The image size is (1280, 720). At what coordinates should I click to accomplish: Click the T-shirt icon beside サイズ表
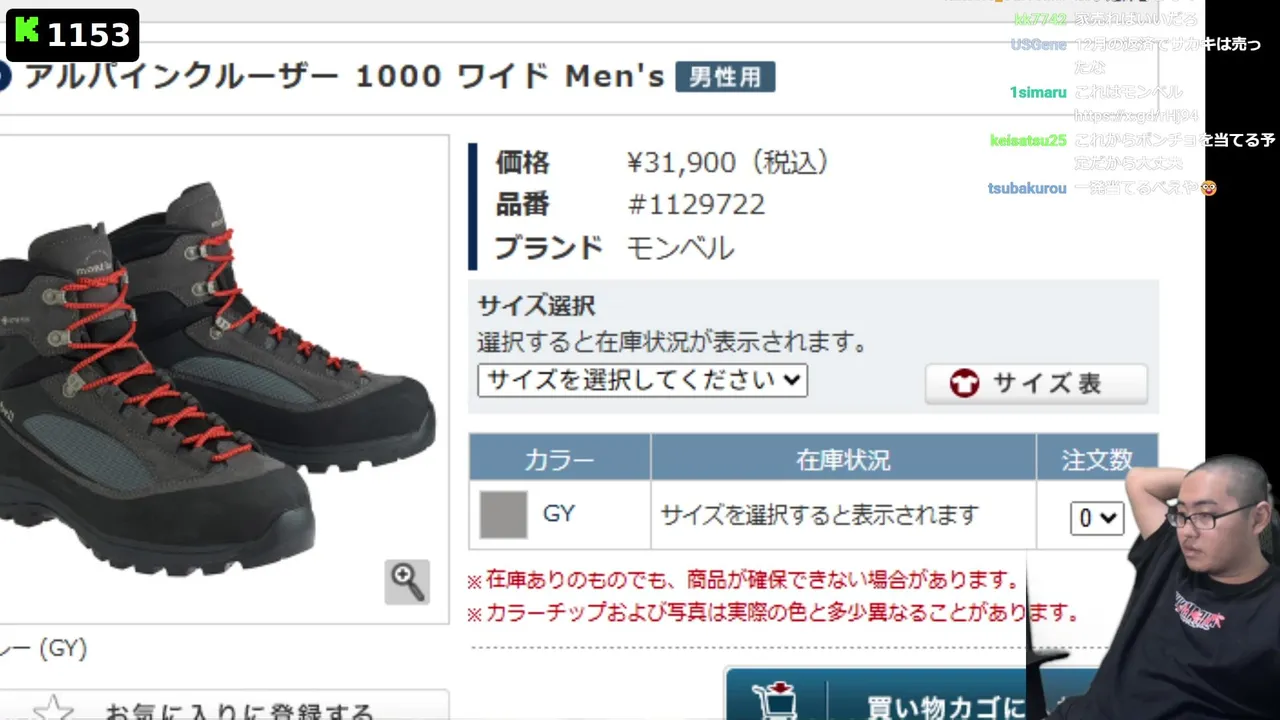[x=964, y=383]
